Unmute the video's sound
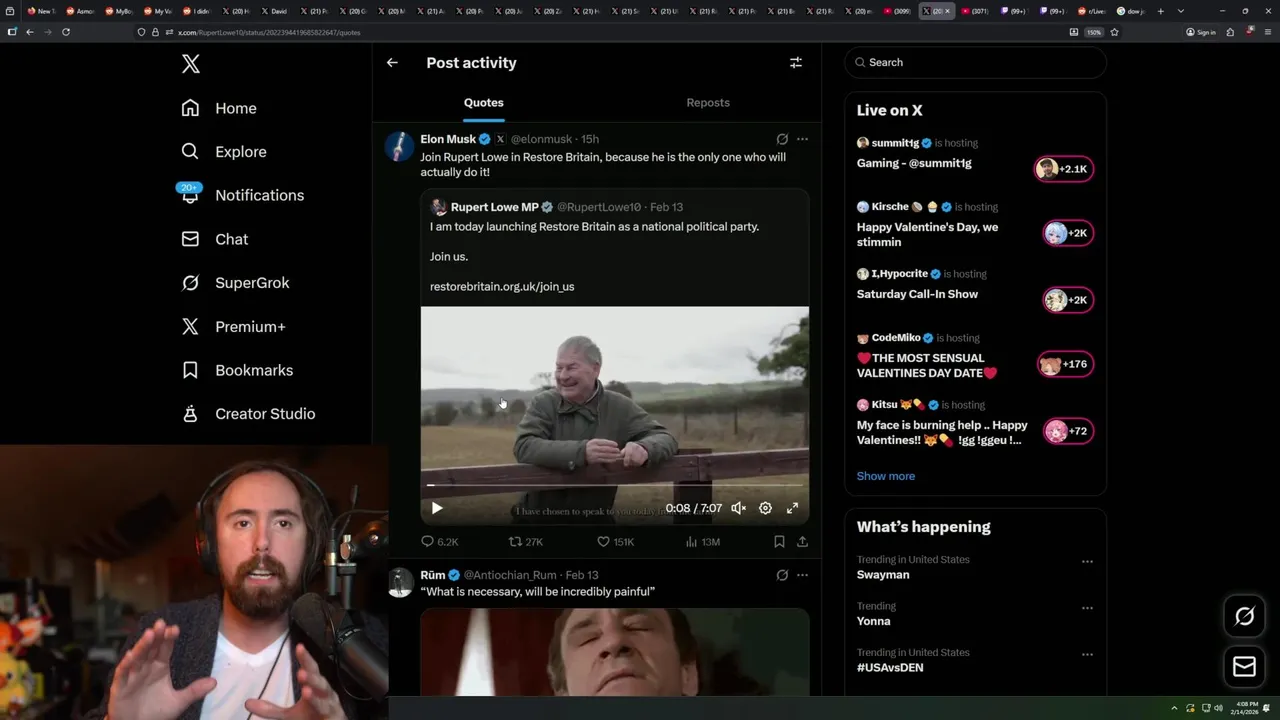Image resolution: width=1280 pixels, height=720 pixels. pyautogui.click(x=738, y=508)
